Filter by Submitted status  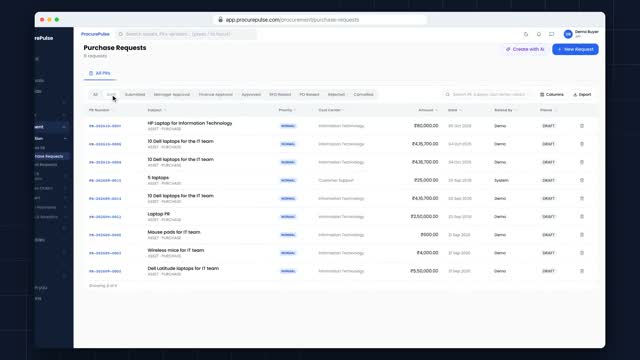click(x=135, y=95)
